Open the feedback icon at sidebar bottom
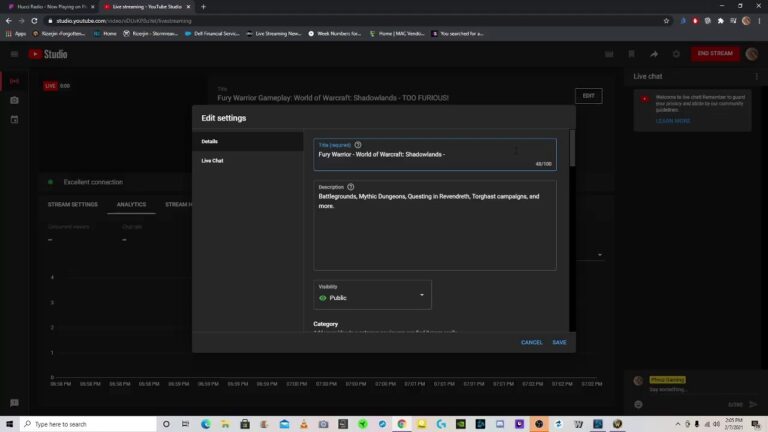768x432 pixels. tap(14, 403)
